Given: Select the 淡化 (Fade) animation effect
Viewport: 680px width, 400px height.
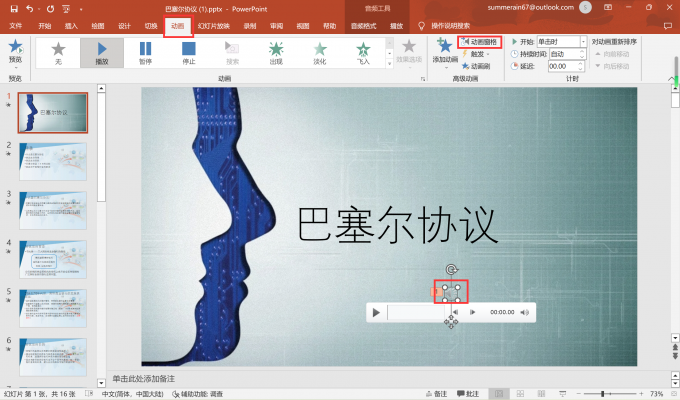Looking at the screenshot, I should [320, 53].
